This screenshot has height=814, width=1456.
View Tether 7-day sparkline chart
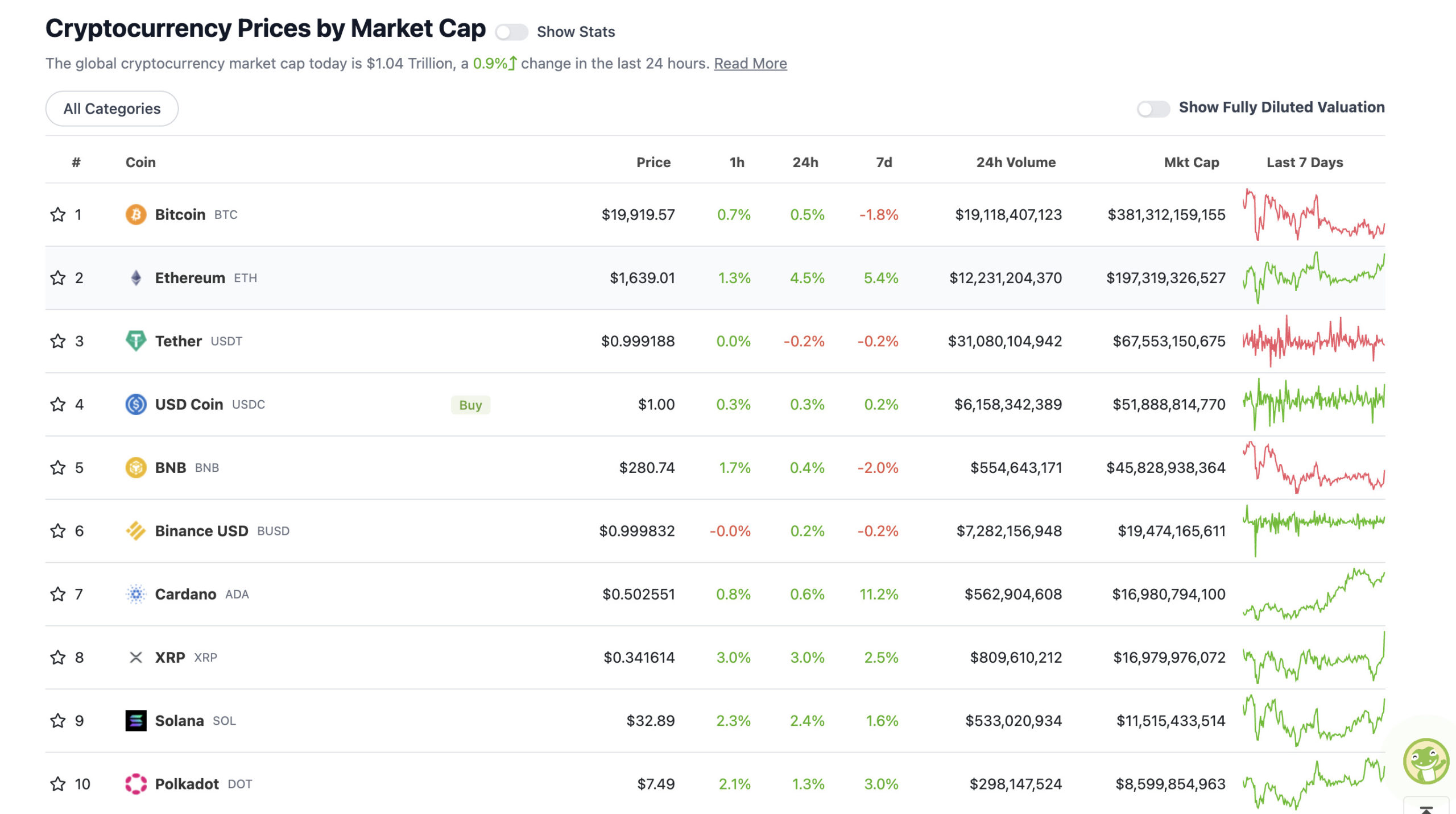[1314, 341]
